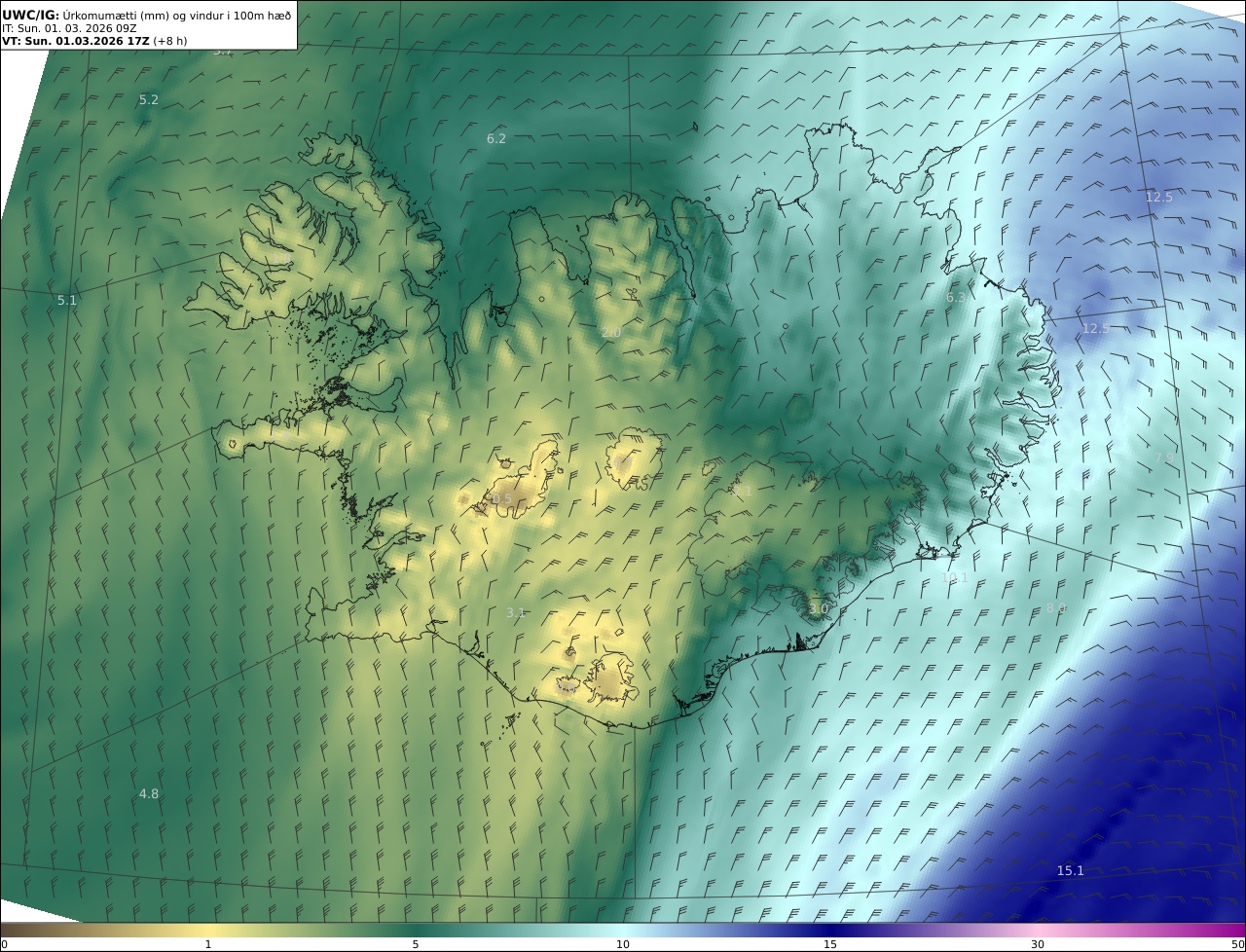Image resolution: width=1246 pixels, height=952 pixels.
Task: Click the colorbar tick label 15
Action: (830, 944)
